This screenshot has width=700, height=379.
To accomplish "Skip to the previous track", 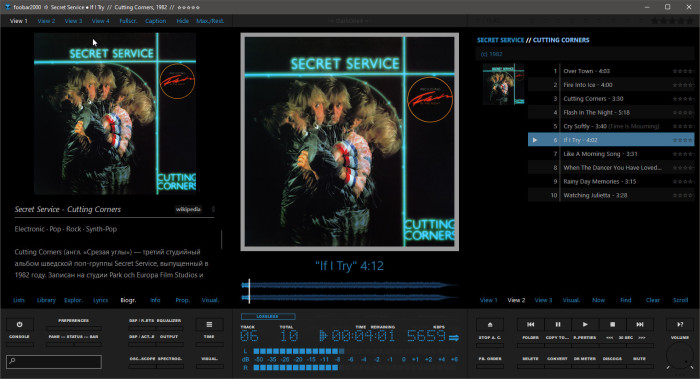I will click(x=530, y=325).
